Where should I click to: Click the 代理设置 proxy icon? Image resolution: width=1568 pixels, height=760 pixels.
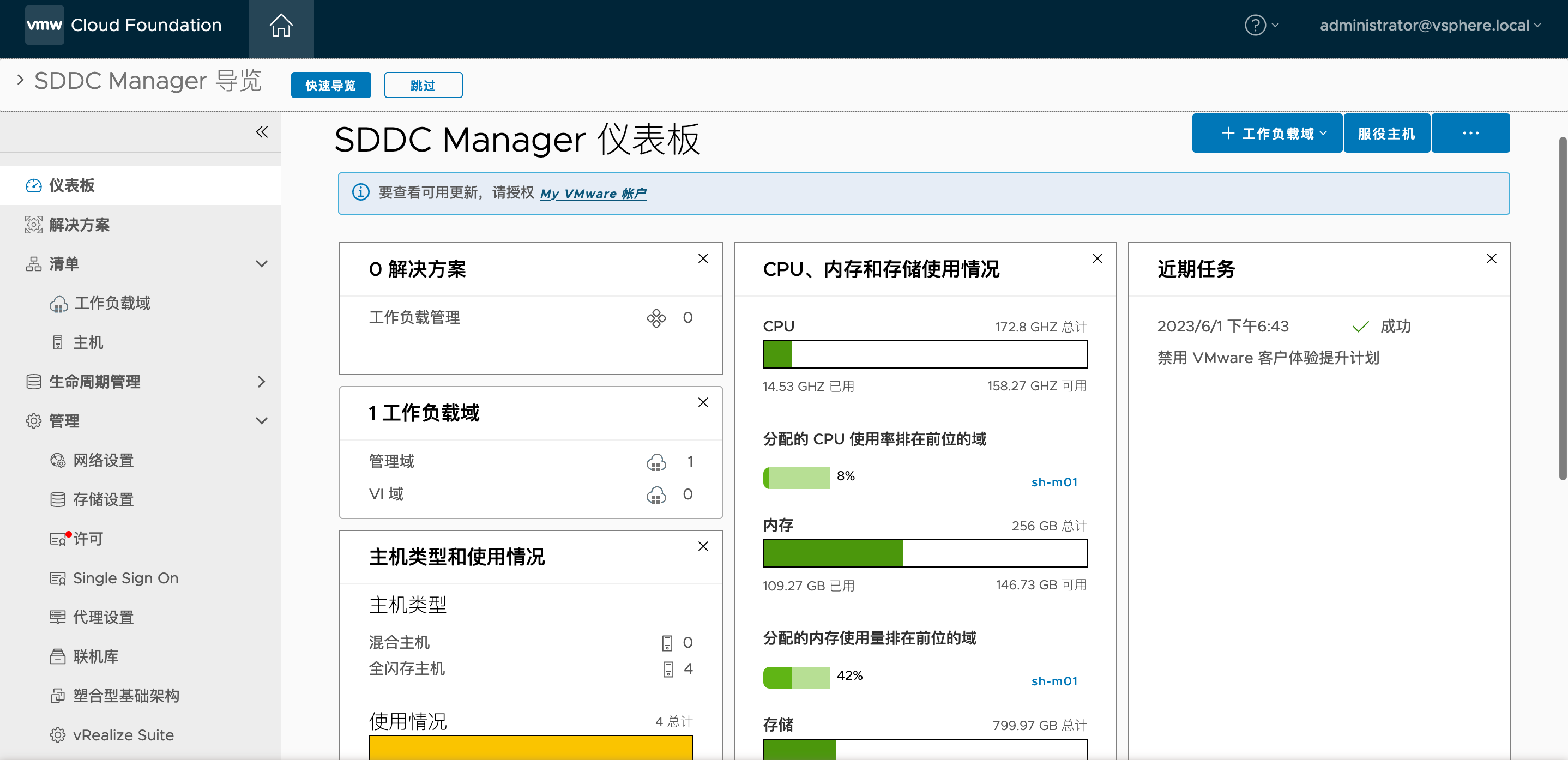click(x=58, y=617)
